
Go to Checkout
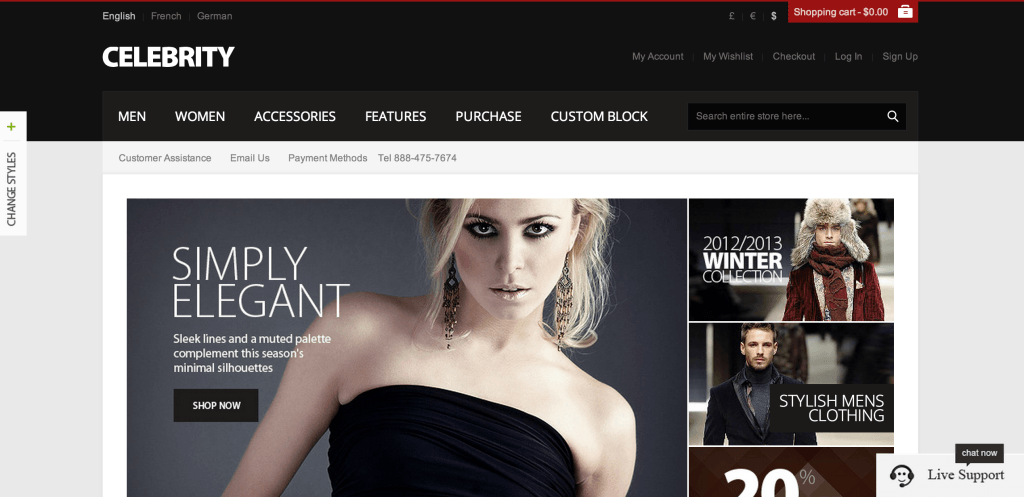(793, 57)
